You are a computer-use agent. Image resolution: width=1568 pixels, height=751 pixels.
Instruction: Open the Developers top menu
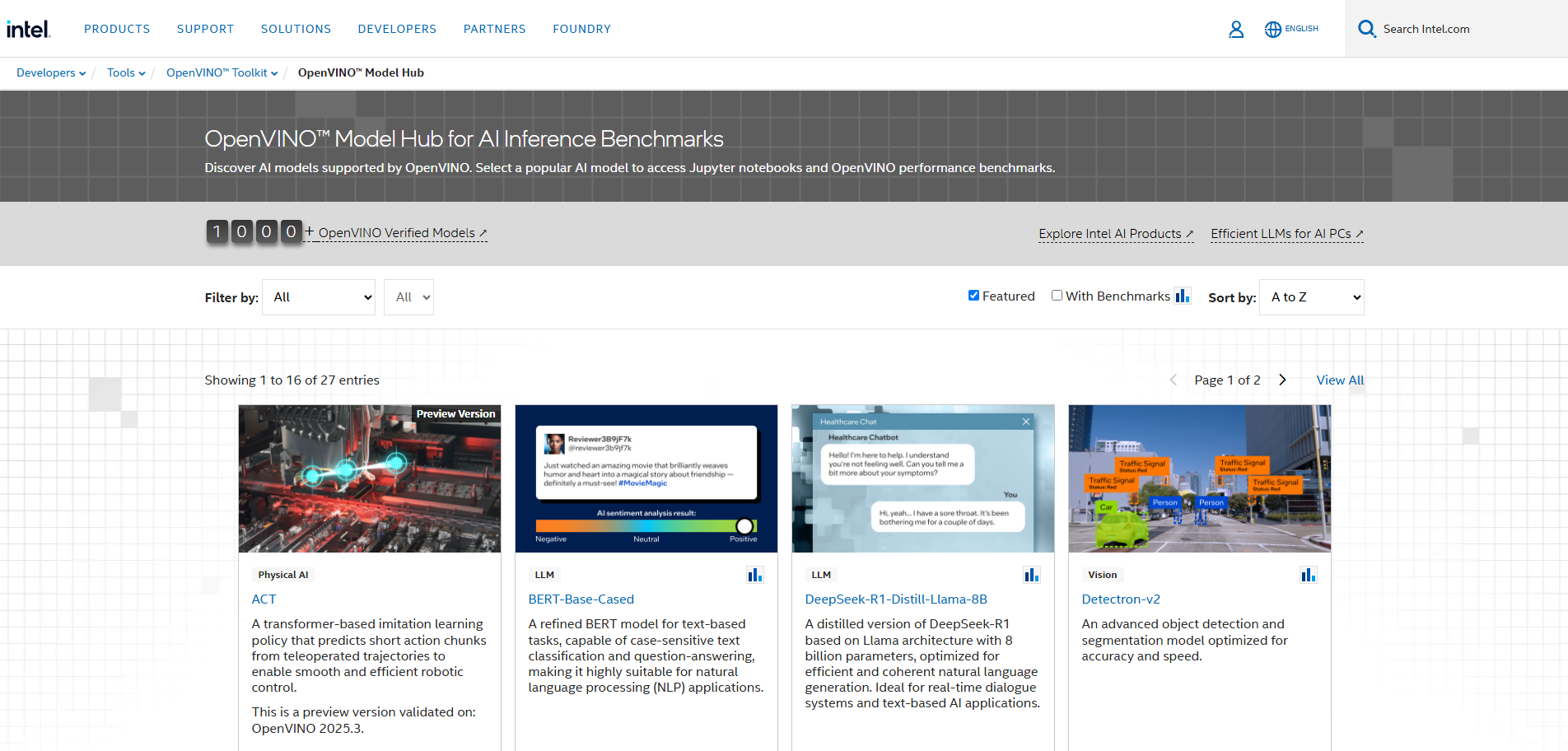click(x=397, y=29)
